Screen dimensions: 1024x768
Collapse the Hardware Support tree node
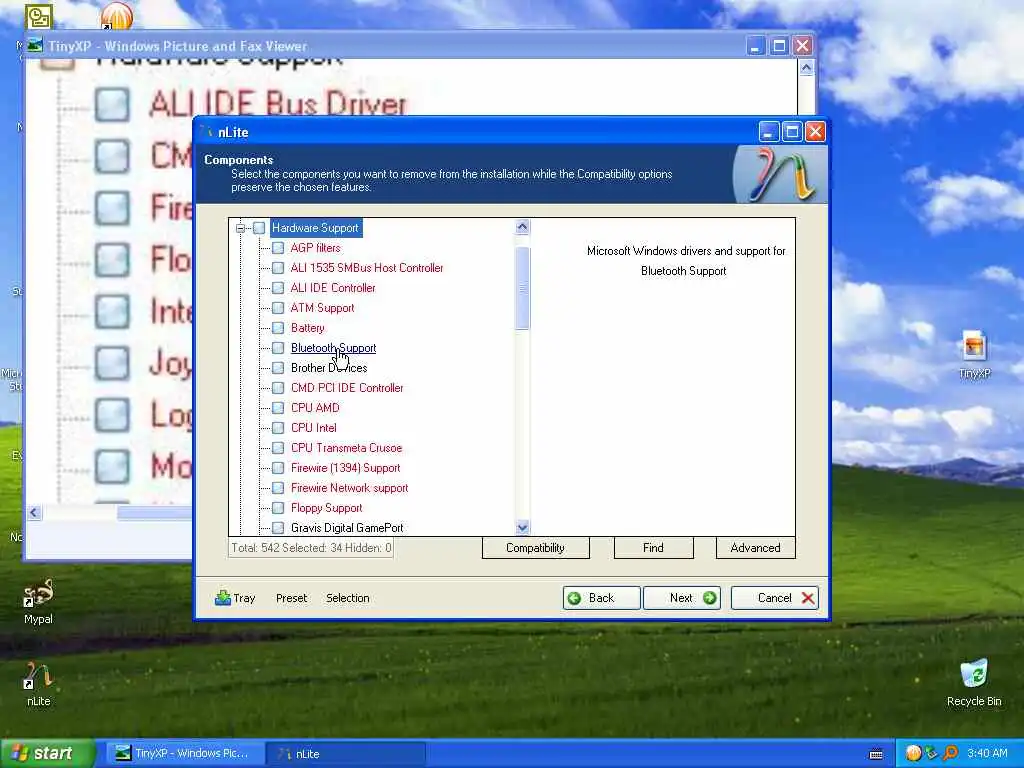[240, 228]
